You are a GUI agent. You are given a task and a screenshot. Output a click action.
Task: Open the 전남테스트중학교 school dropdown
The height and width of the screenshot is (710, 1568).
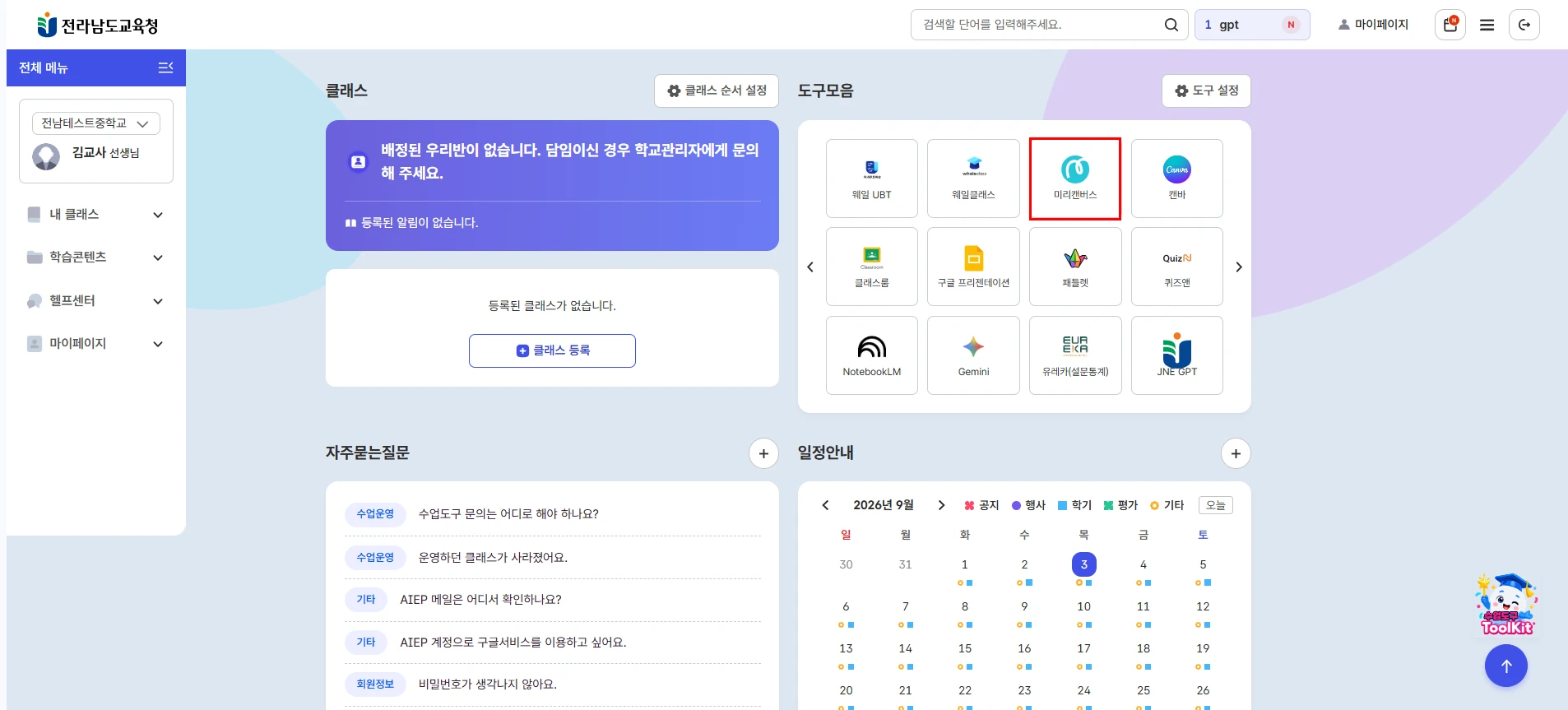pos(96,123)
